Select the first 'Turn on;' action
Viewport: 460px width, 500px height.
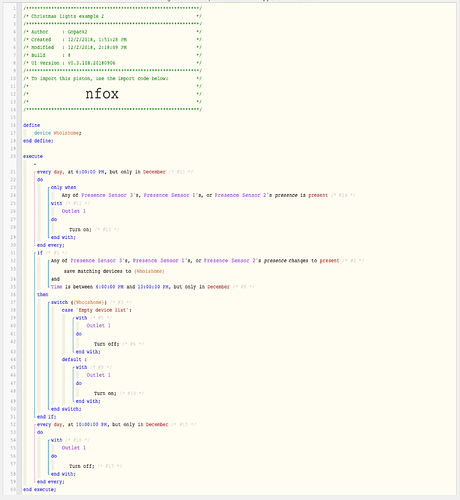80,230
